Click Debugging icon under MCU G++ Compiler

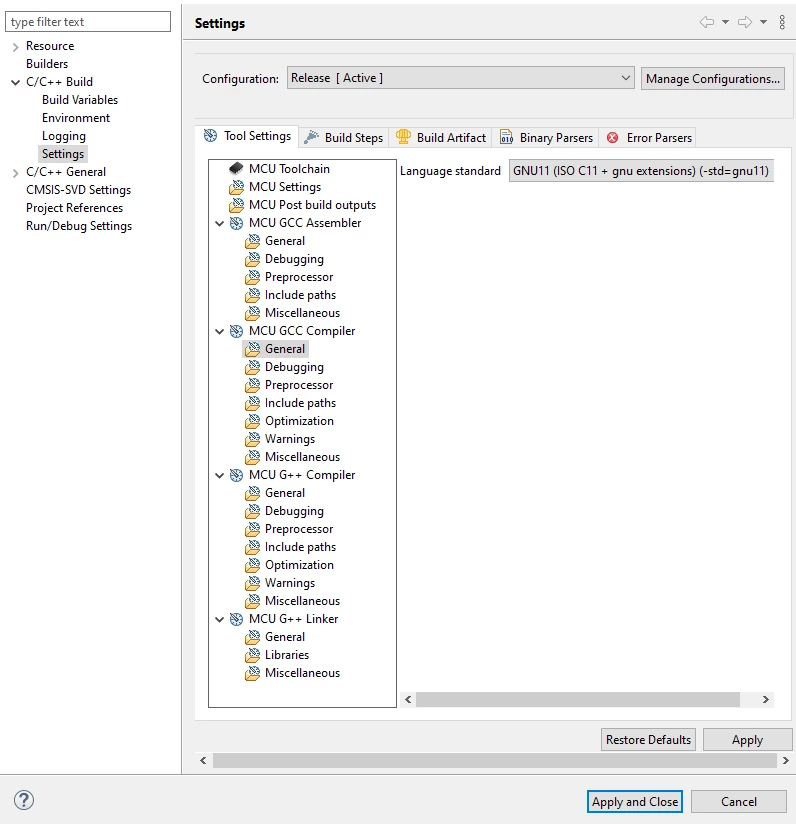tap(252, 511)
